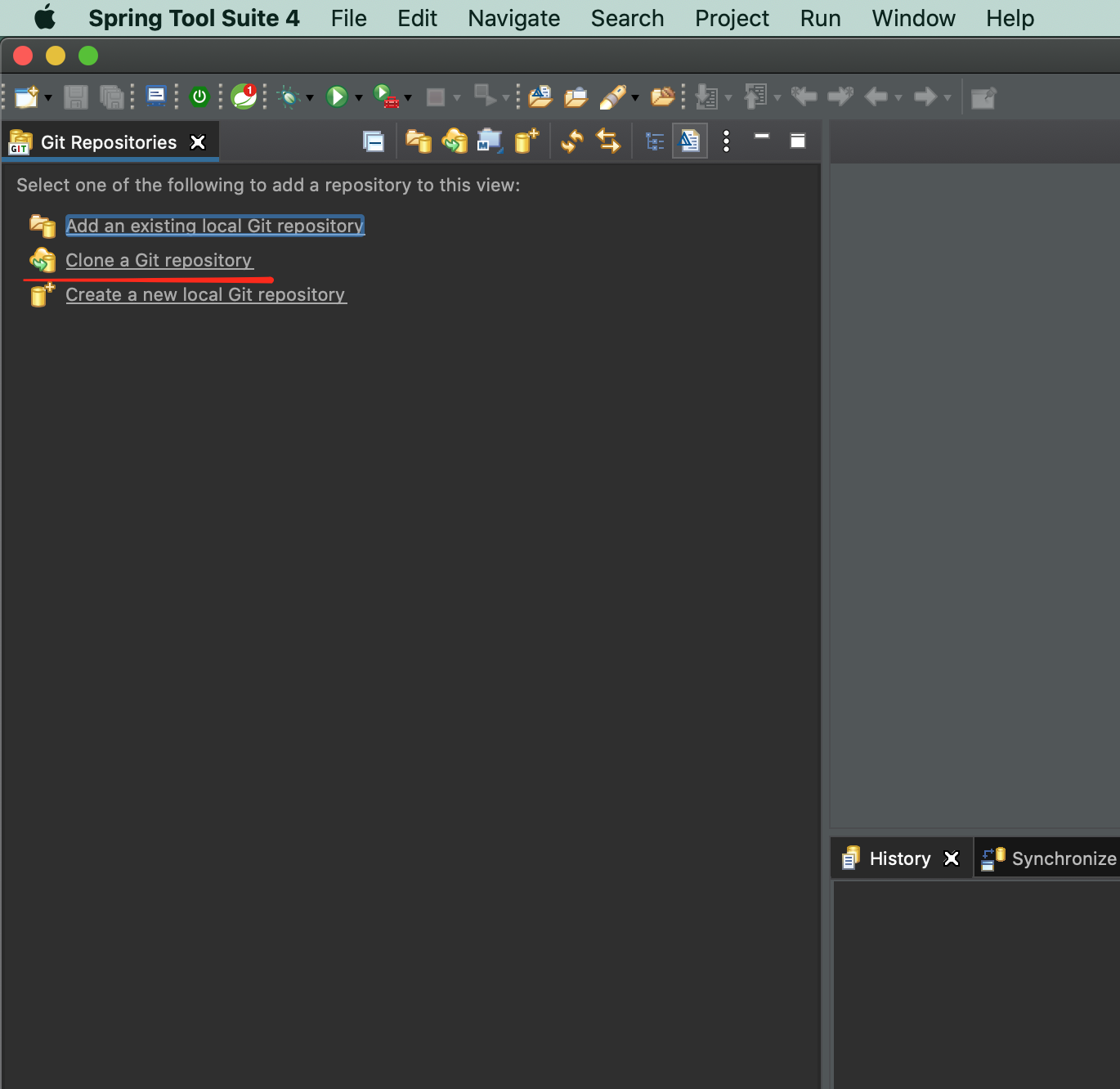Click the Pin Editor icon at toolbar end

tap(983, 98)
